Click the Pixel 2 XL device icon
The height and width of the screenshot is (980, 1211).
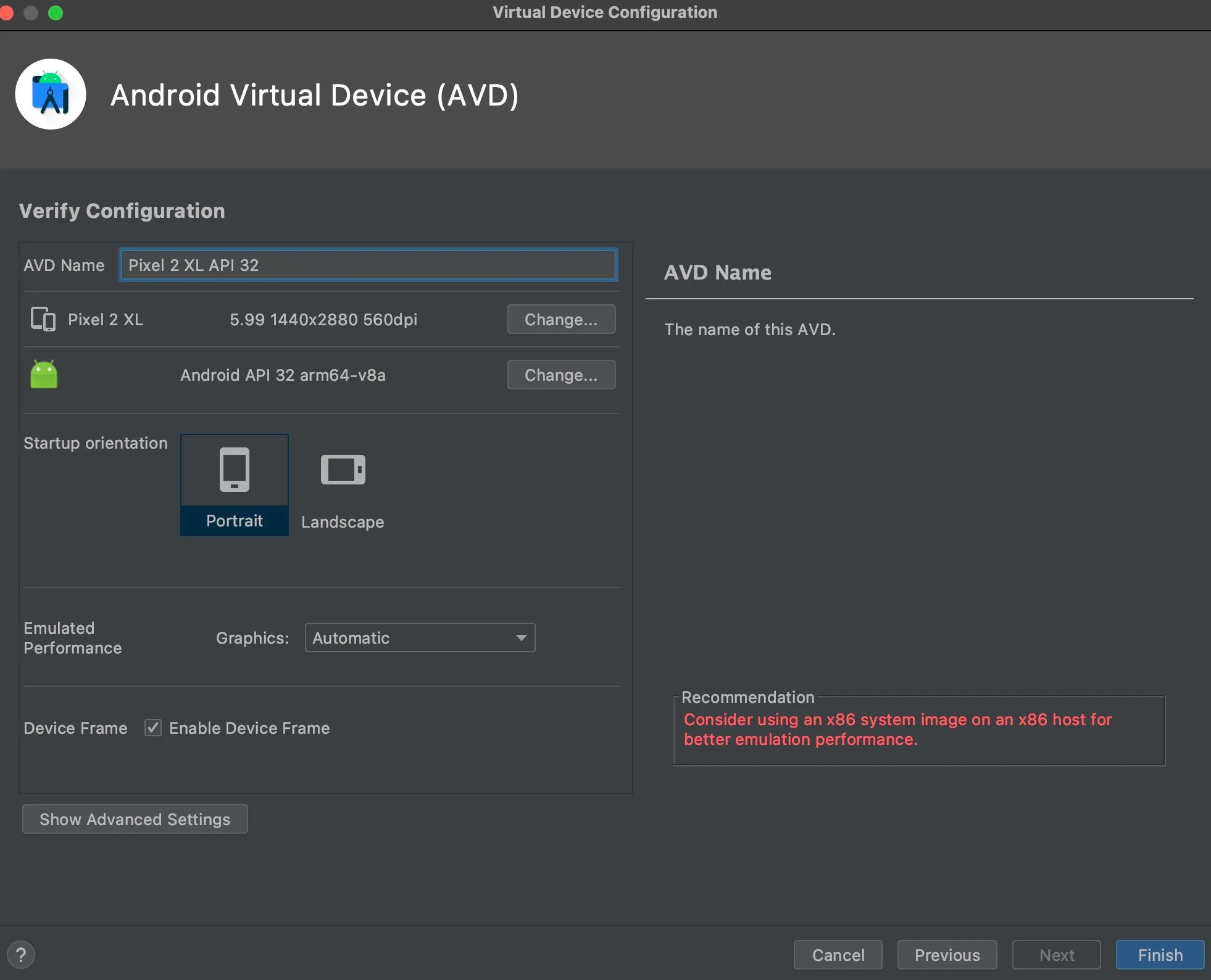pyautogui.click(x=43, y=319)
